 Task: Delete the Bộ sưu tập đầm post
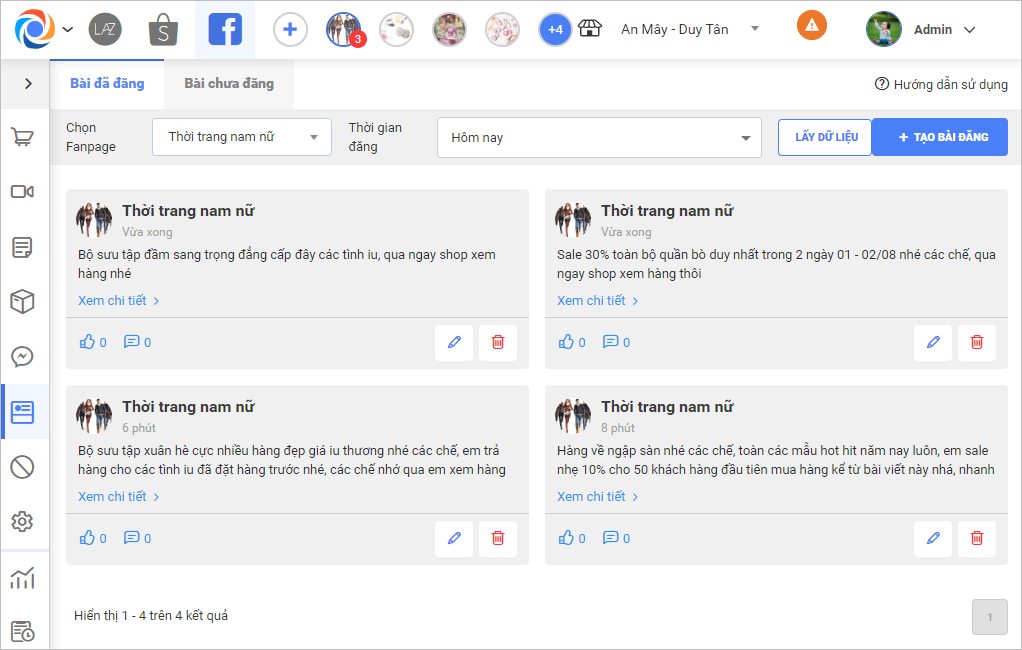click(x=498, y=343)
